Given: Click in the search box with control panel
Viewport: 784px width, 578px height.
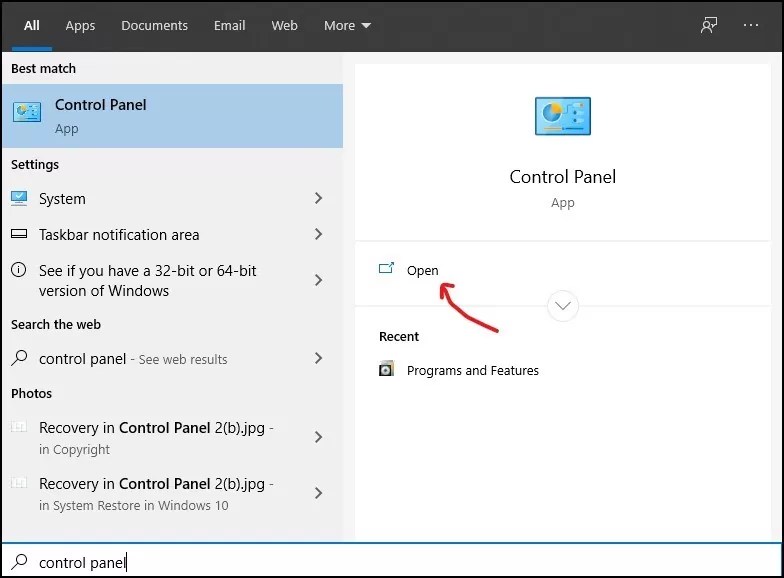Looking at the screenshot, I should pos(392,562).
